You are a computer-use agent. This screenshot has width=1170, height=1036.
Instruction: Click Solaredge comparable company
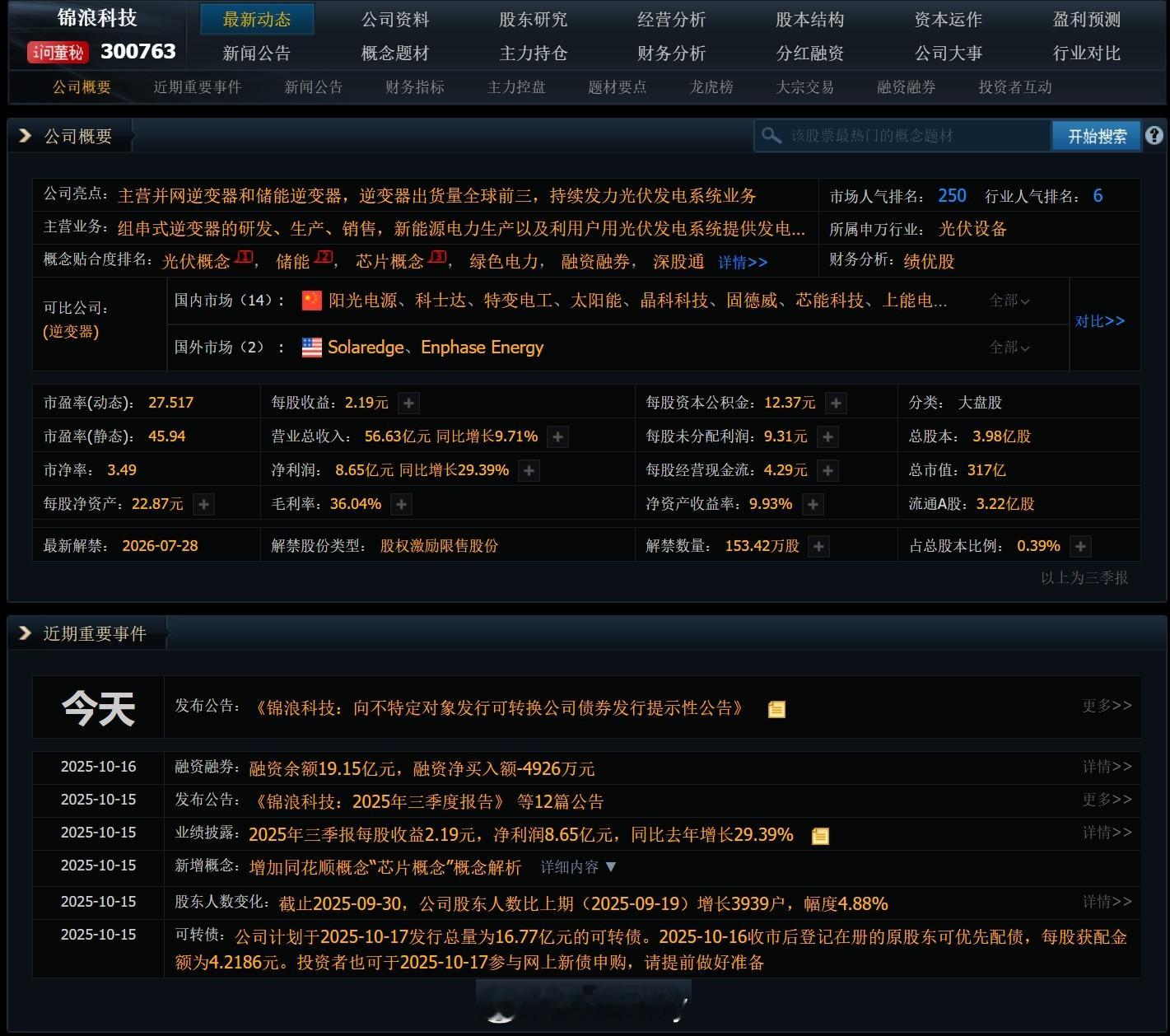[366, 348]
